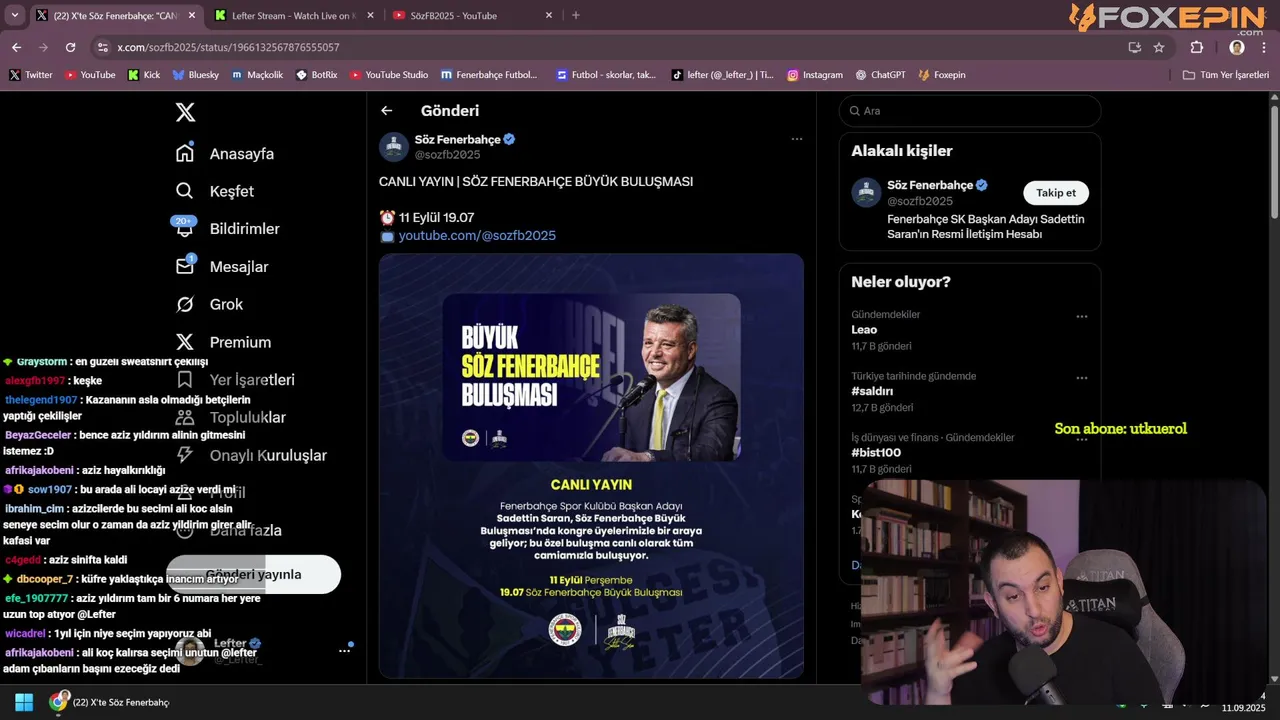Open youtube.com/@sozfb2025 link

(x=477, y=236)
